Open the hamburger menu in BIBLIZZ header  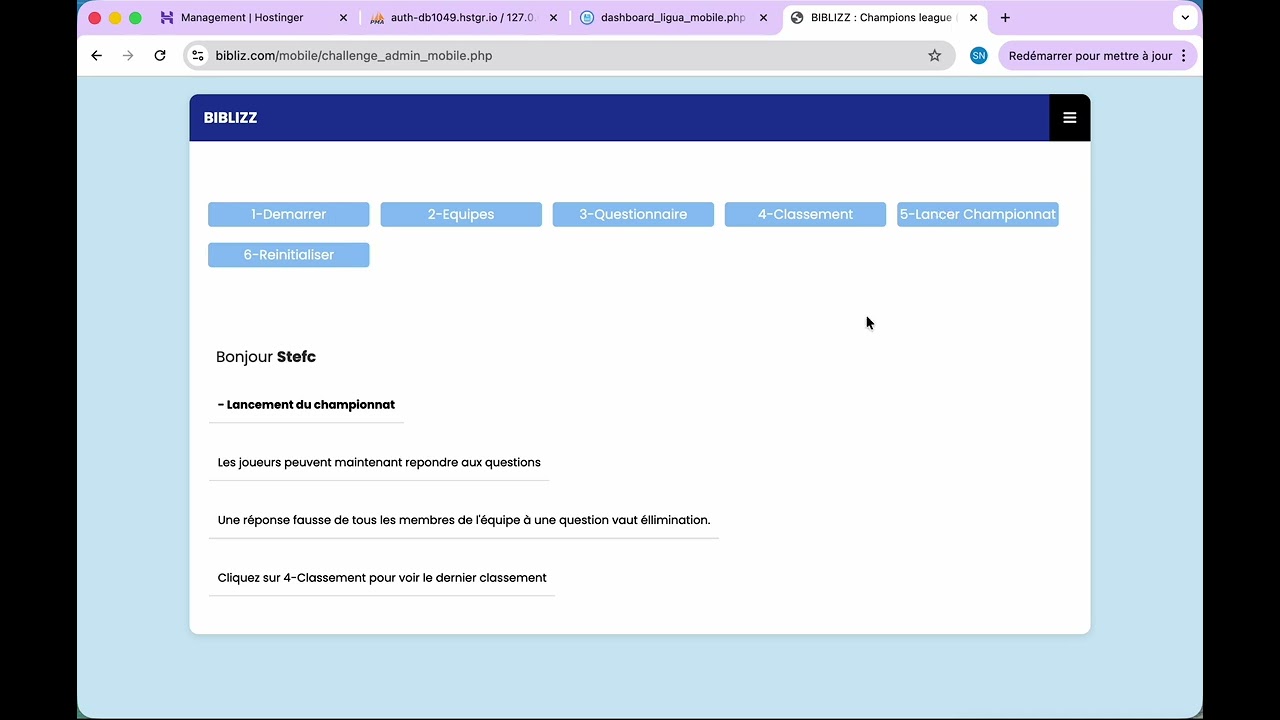[1069, 118]
